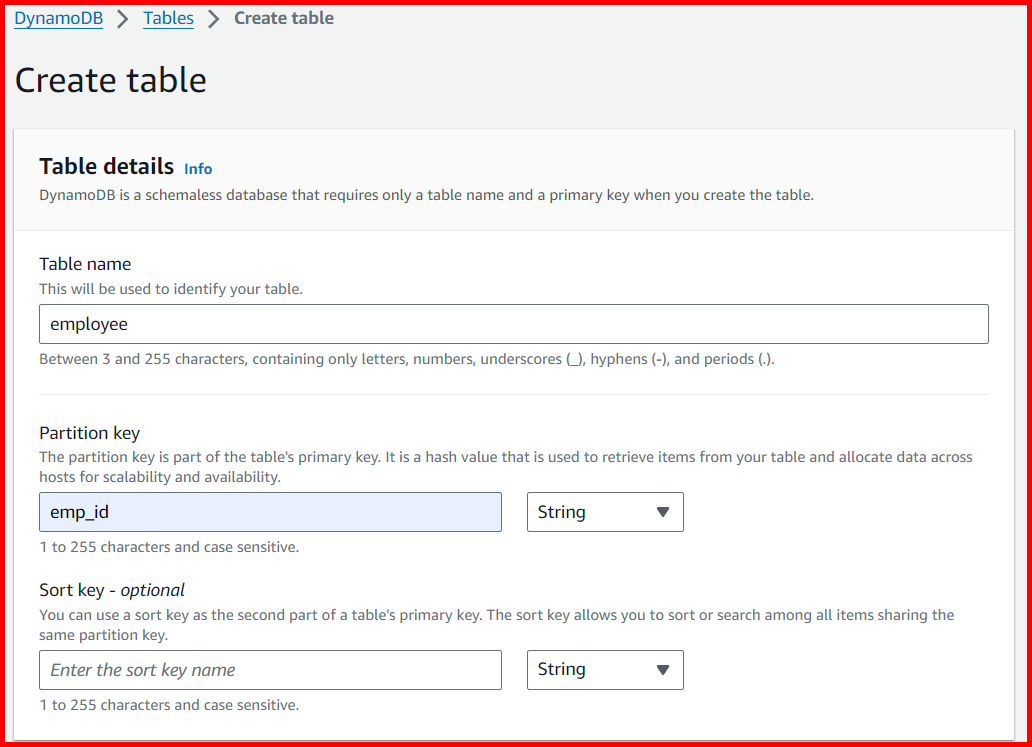The width and height of the screenshot is (1032, 747).
Task: Click the Create table page title
Action: pos(110,80)
